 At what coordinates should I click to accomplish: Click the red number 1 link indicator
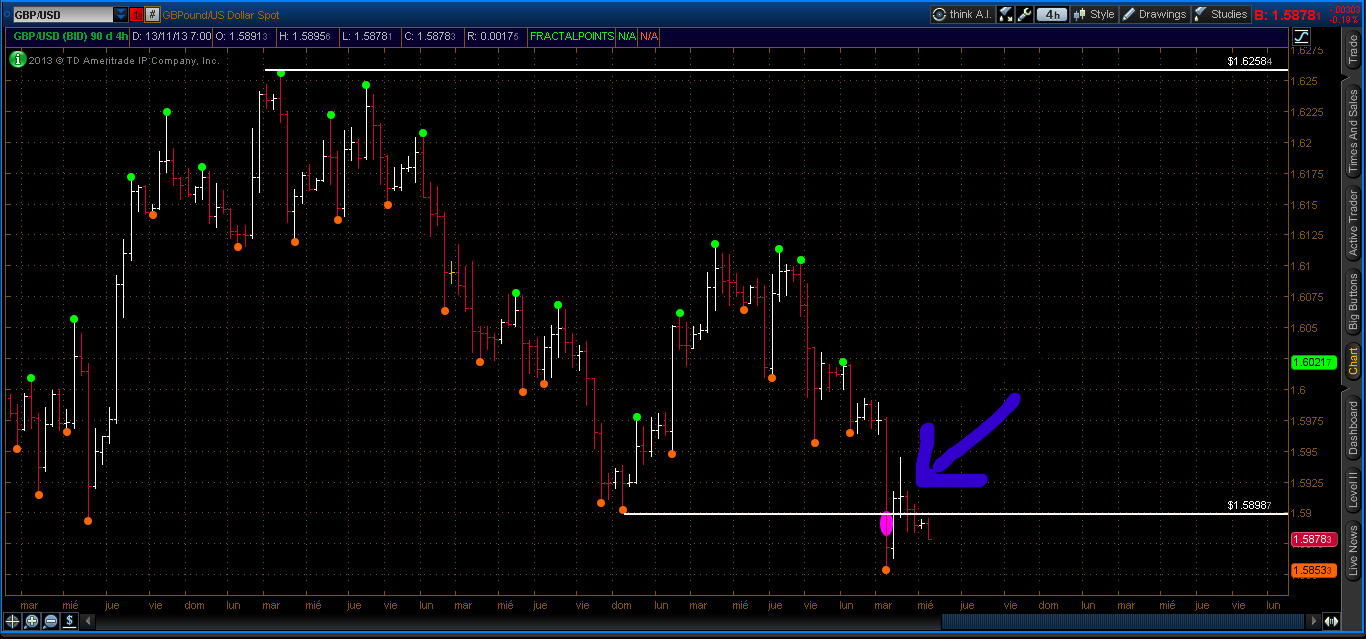(x=137, y=15)
